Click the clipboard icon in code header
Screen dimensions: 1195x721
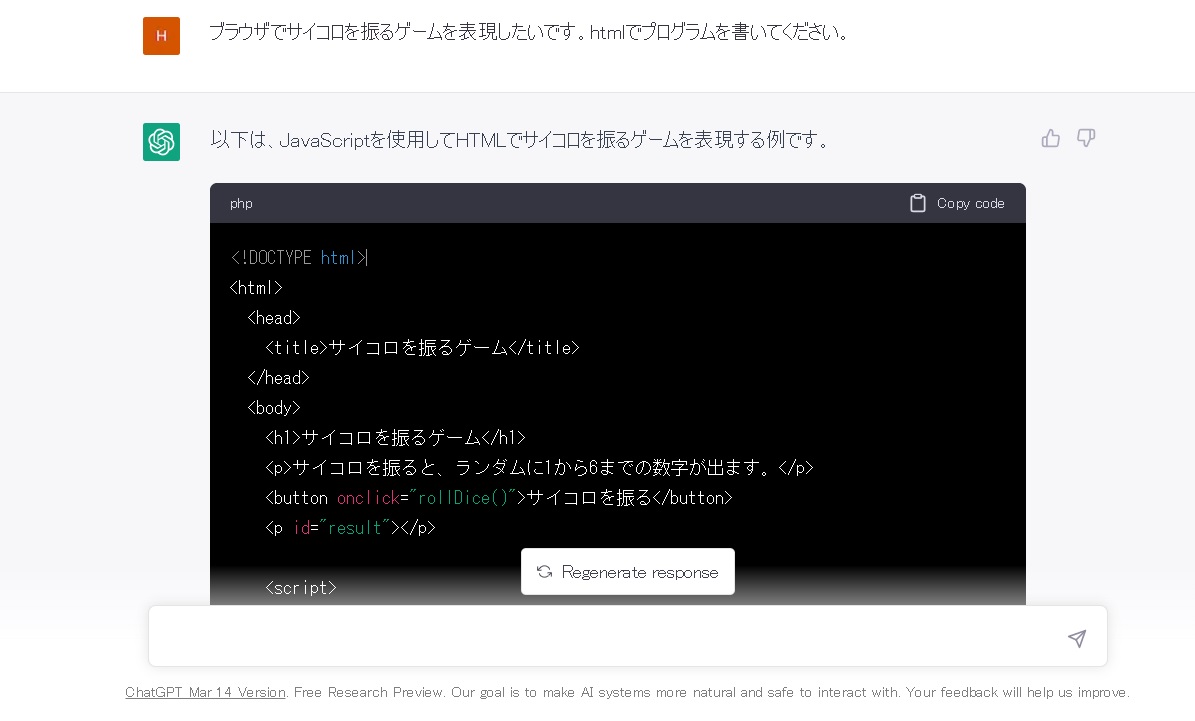(x=918, y=203)
